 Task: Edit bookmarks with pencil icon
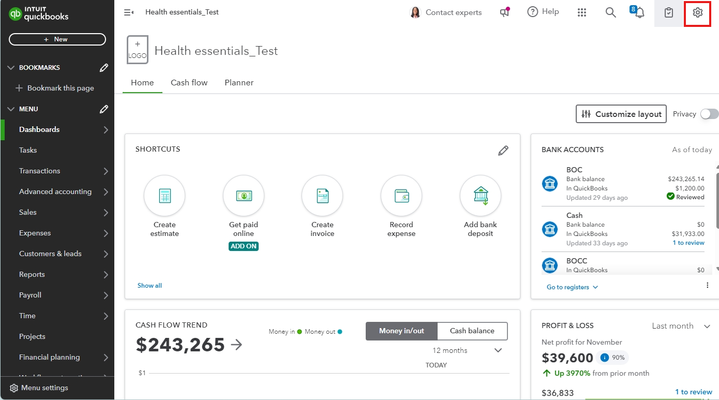tap(104, 67)
